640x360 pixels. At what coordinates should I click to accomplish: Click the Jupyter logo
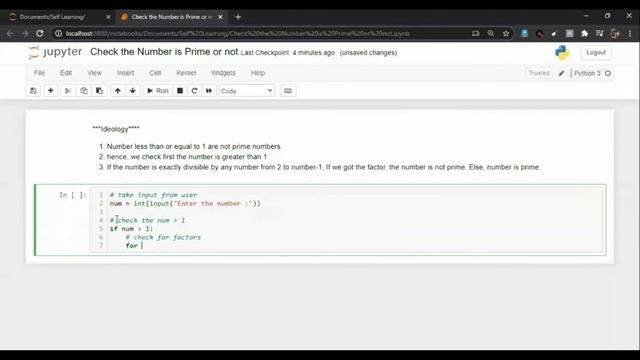55,52
